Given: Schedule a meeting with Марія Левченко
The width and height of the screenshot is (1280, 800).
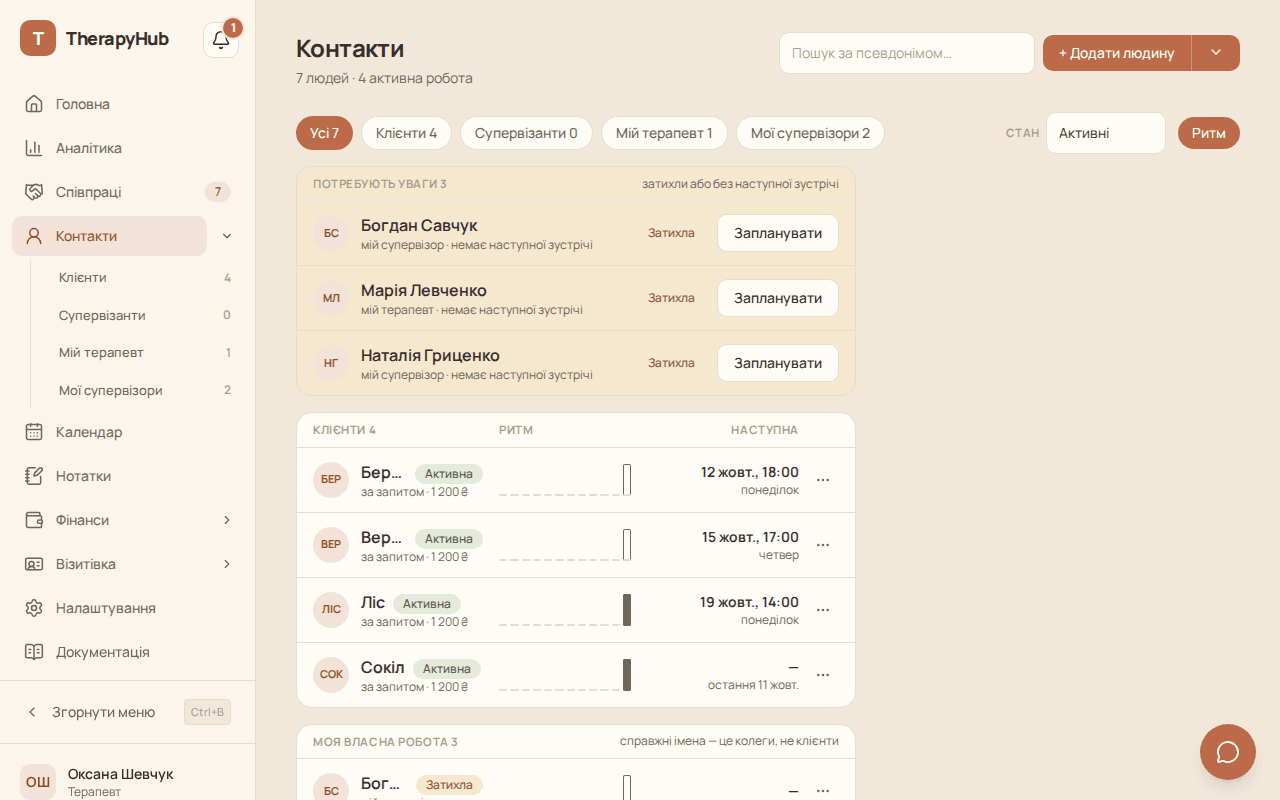Looking at the screenshot, I should coord(778,298).
